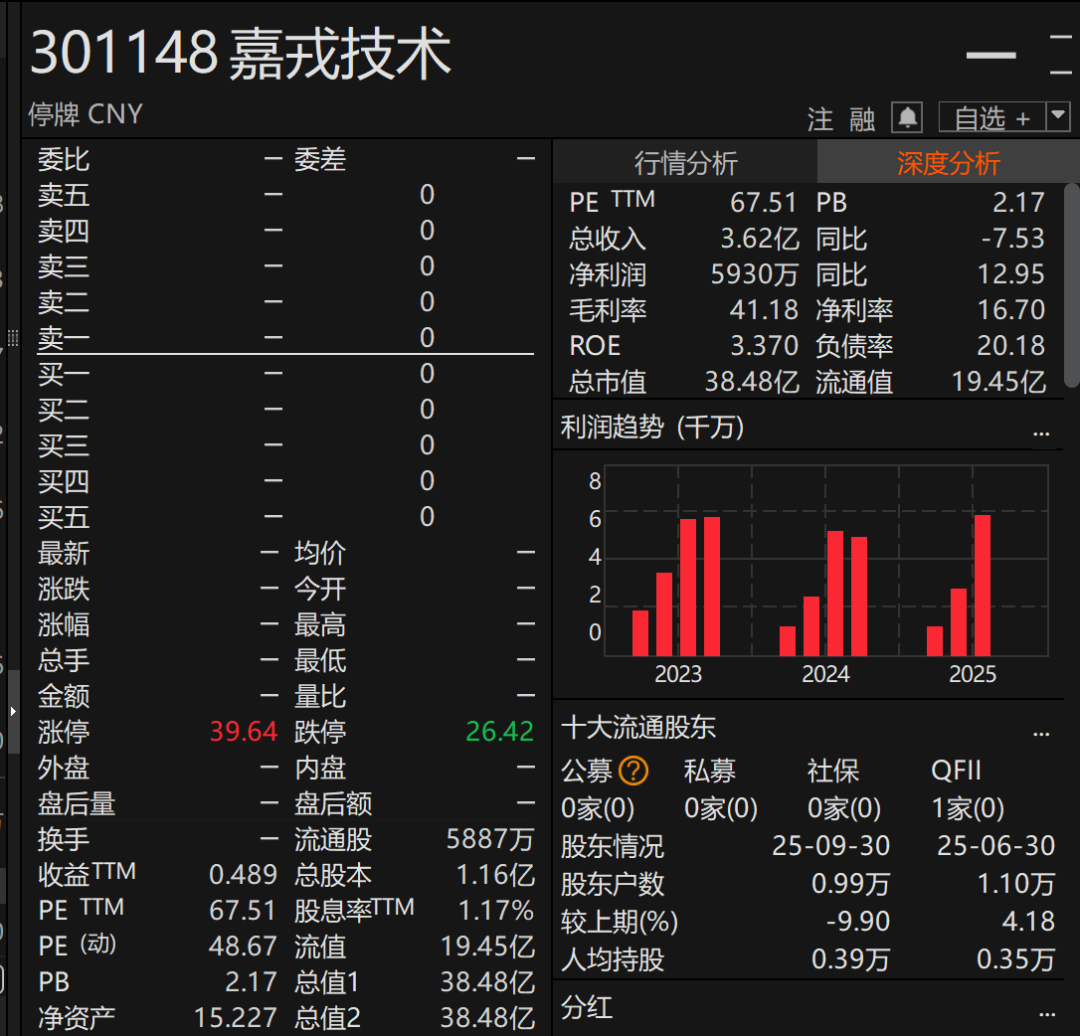Add the stock via the 自选 + button
The height and width of the screenshot is (1036, 1080).
(991, 118)
